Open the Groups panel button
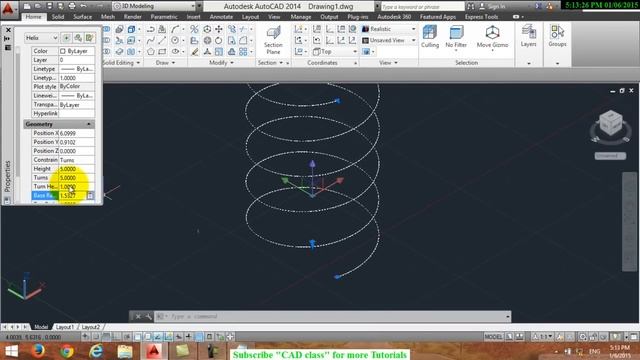This screenshot has height=360, width=640. point(557,36)
